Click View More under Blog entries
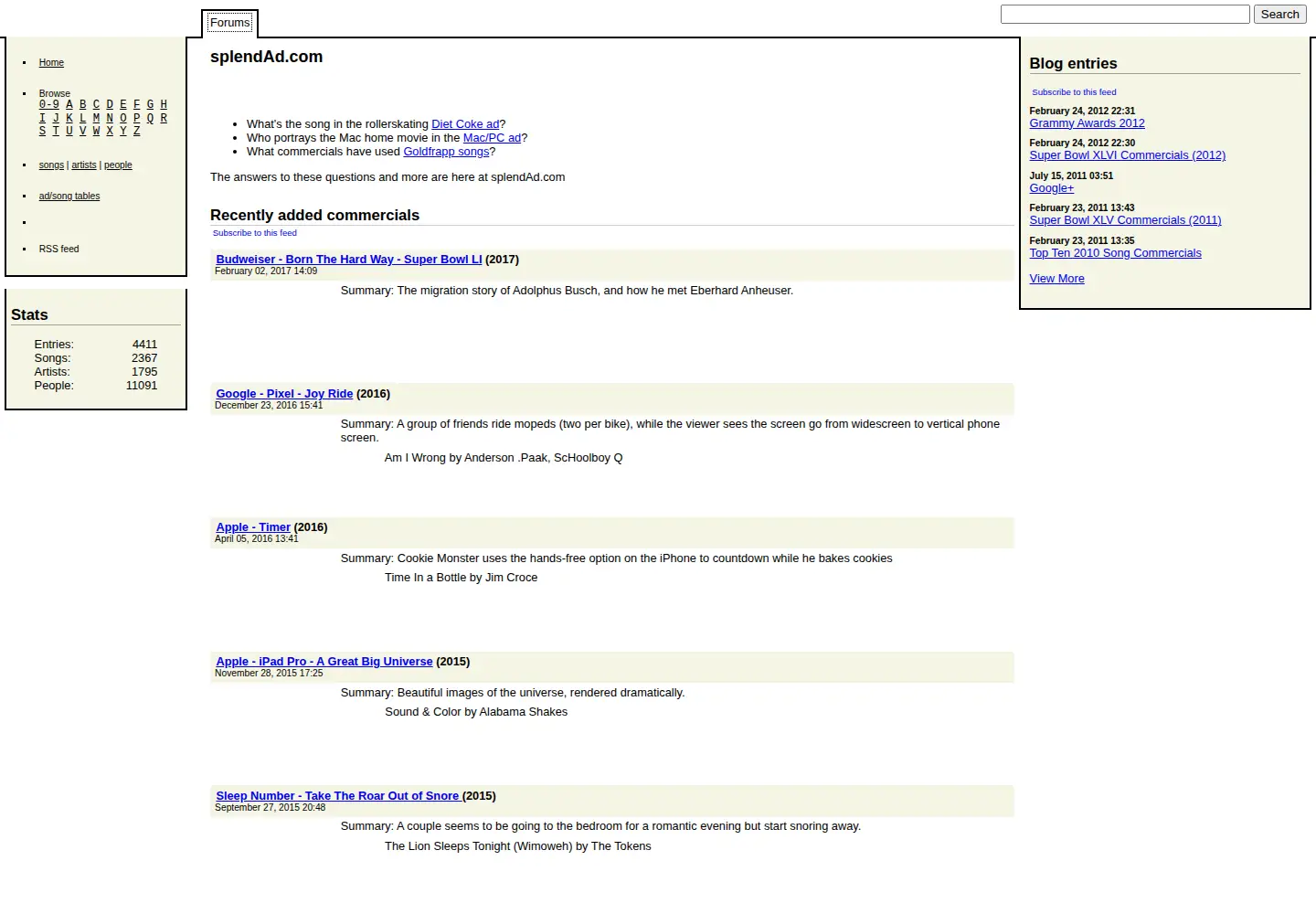Screen dimensions: 1316x914 tap(1056, 279)
